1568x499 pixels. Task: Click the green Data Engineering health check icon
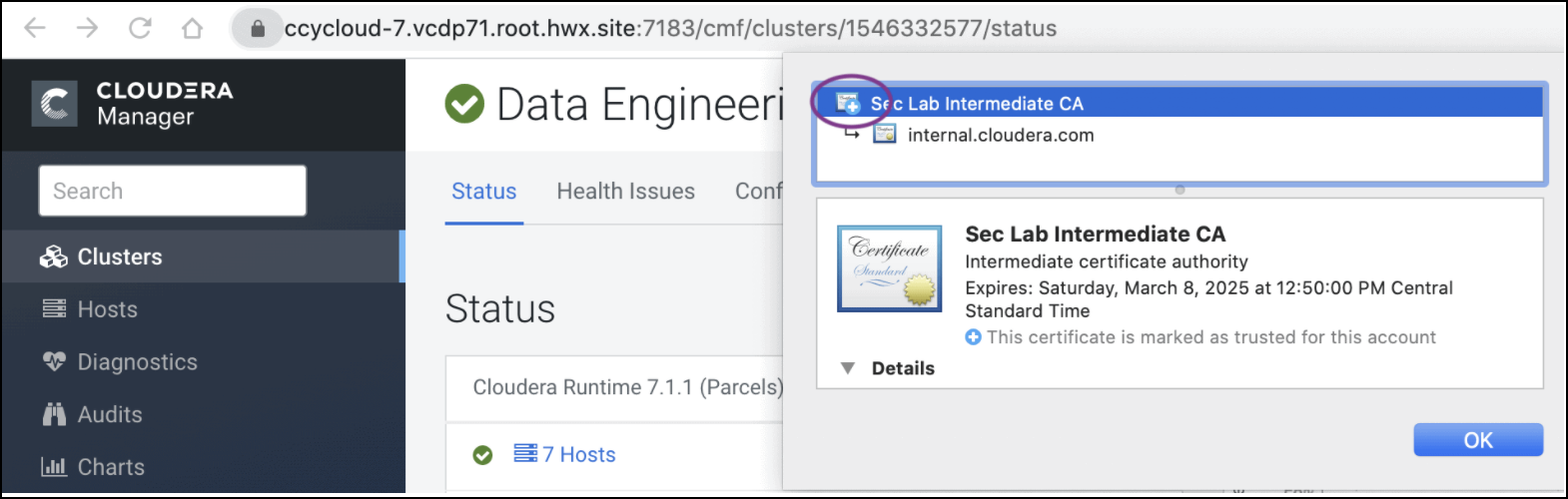click(x=464, y=104)
